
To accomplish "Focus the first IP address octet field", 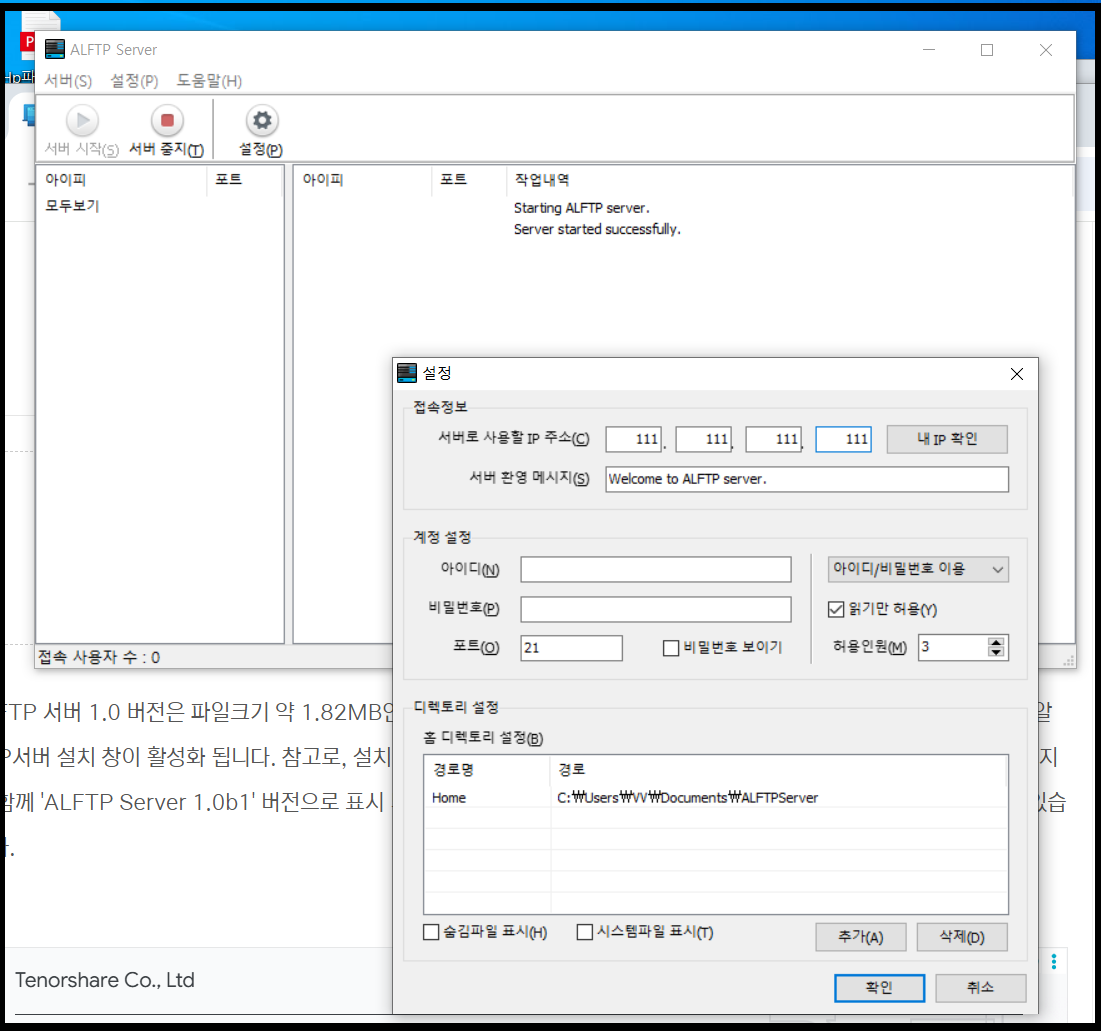I will (x=633, y=439).
